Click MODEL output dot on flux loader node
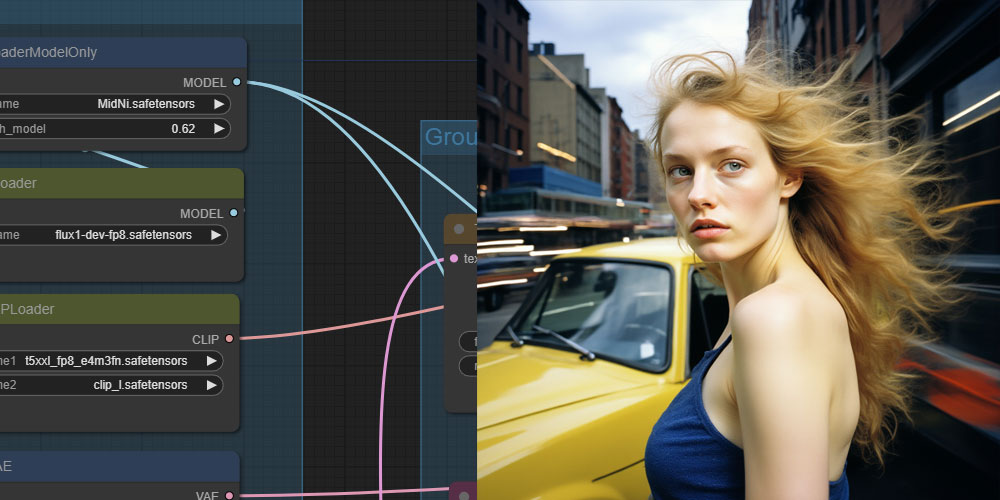This screenshot has width=1000, height=500. pos(233,213)
